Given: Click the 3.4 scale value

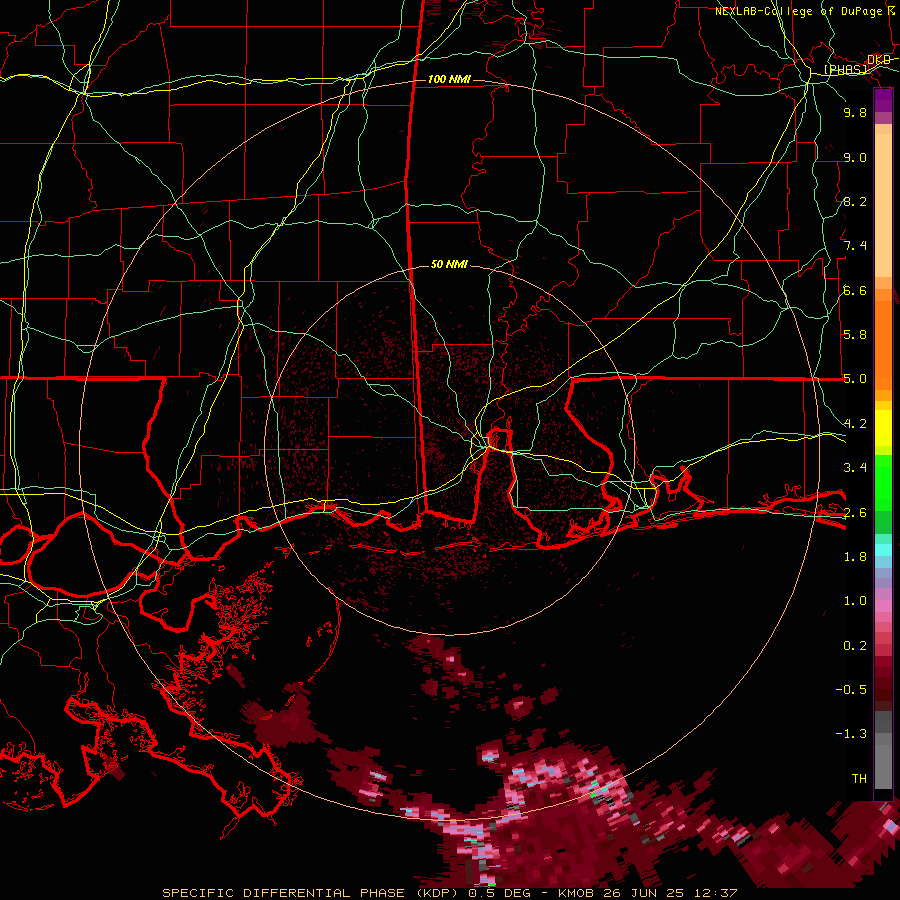Looking at the screenshot, I should tap(855, 468).
